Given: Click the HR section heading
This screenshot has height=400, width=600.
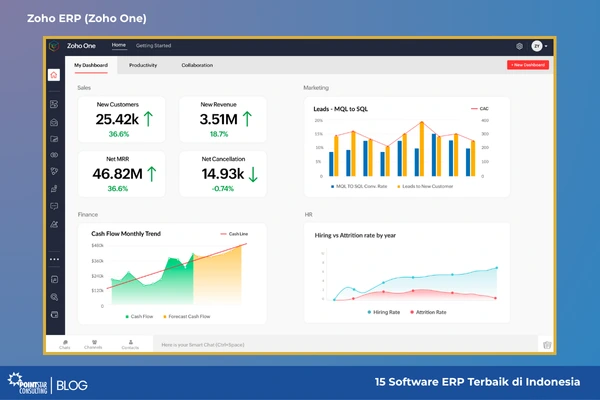Looking at the screenshot, I should pos(308,214).
